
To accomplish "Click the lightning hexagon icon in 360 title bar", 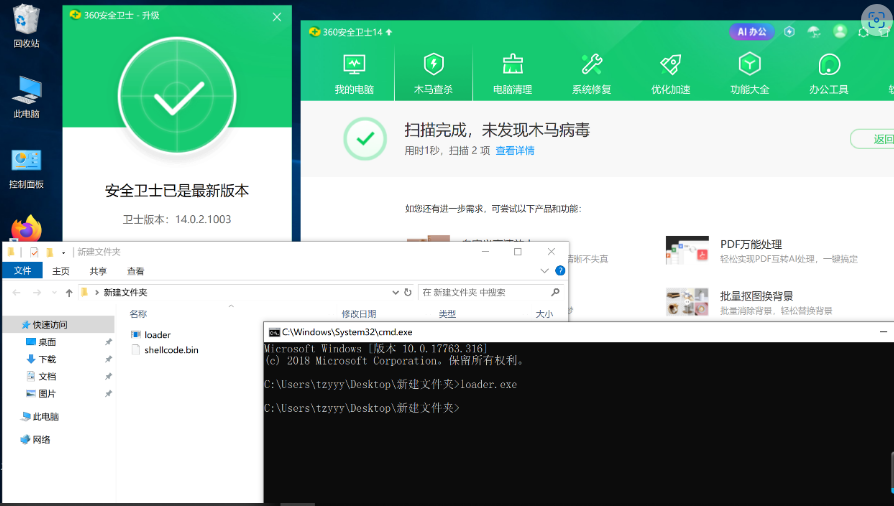I will coord(789,32).
